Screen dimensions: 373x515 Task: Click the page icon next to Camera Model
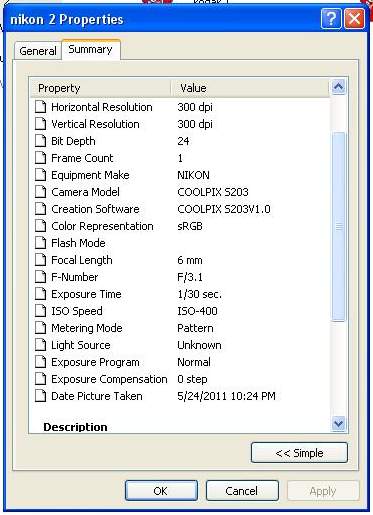click(41, 192)
